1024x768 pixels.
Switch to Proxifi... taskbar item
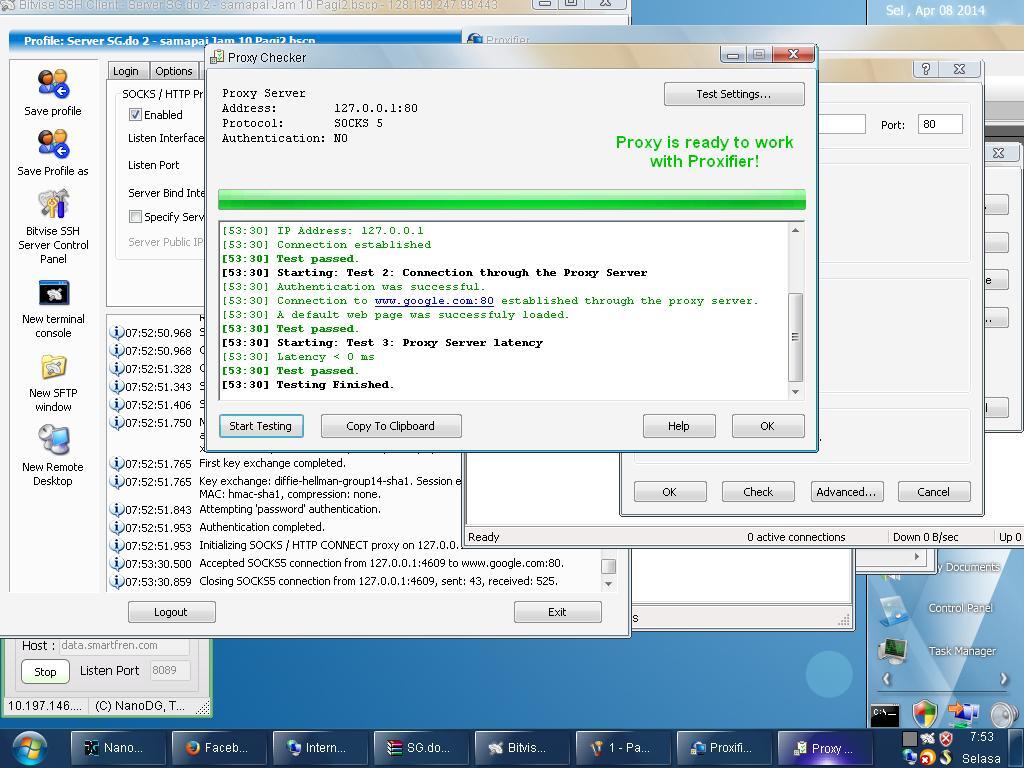[724, 748]
